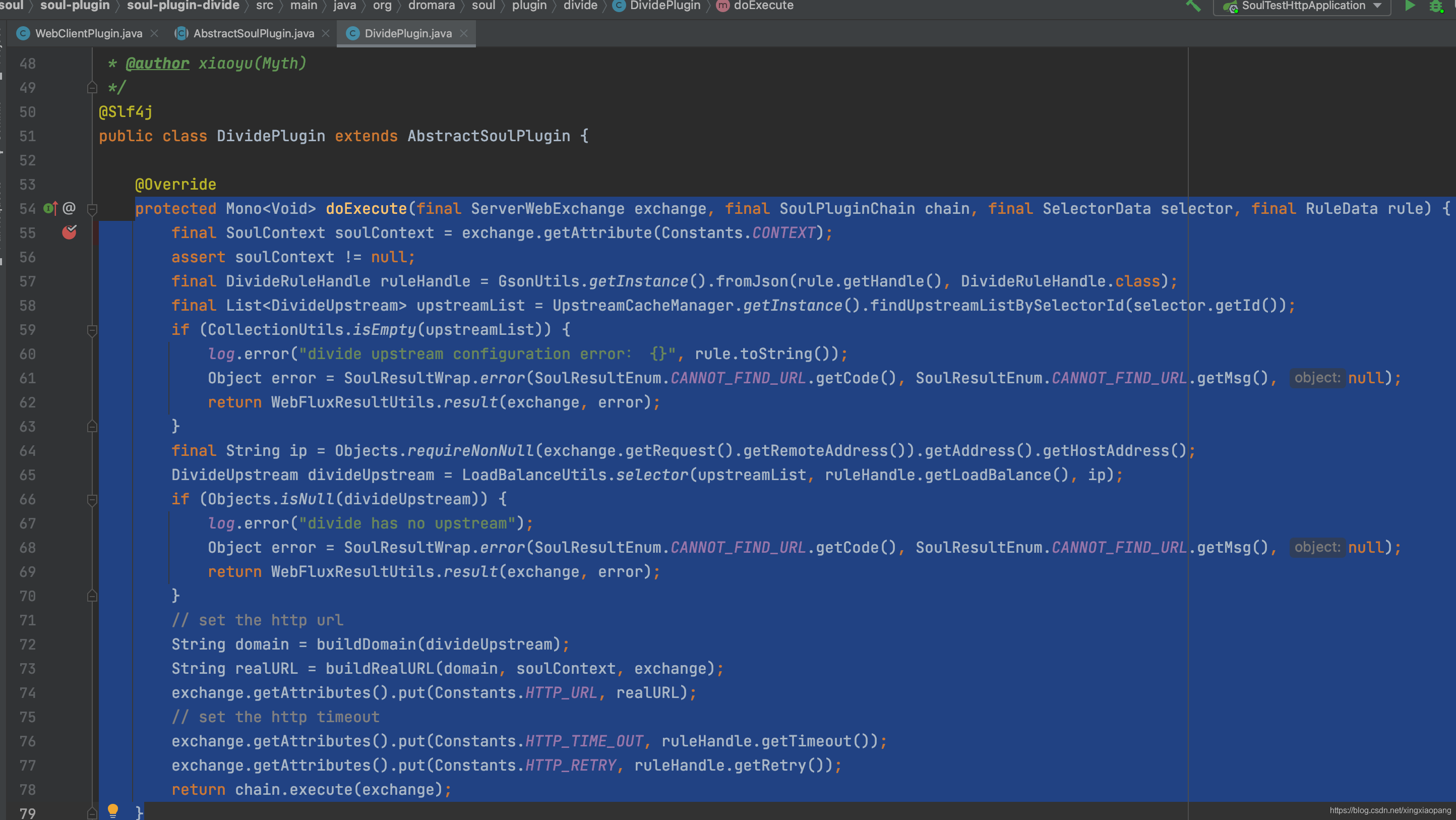Click line number 72 gutter to add breakpoint
This screenshot has height=820, width=1456.
point(27,645)
